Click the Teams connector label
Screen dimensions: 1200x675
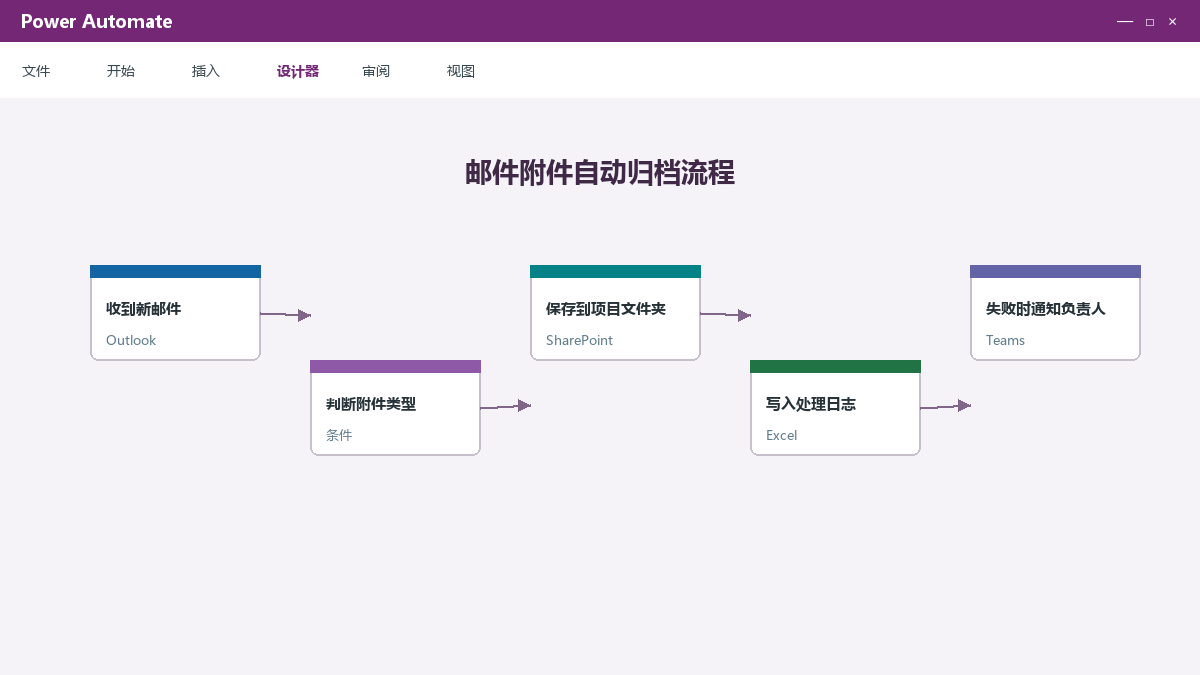(x=1005, y=340)
